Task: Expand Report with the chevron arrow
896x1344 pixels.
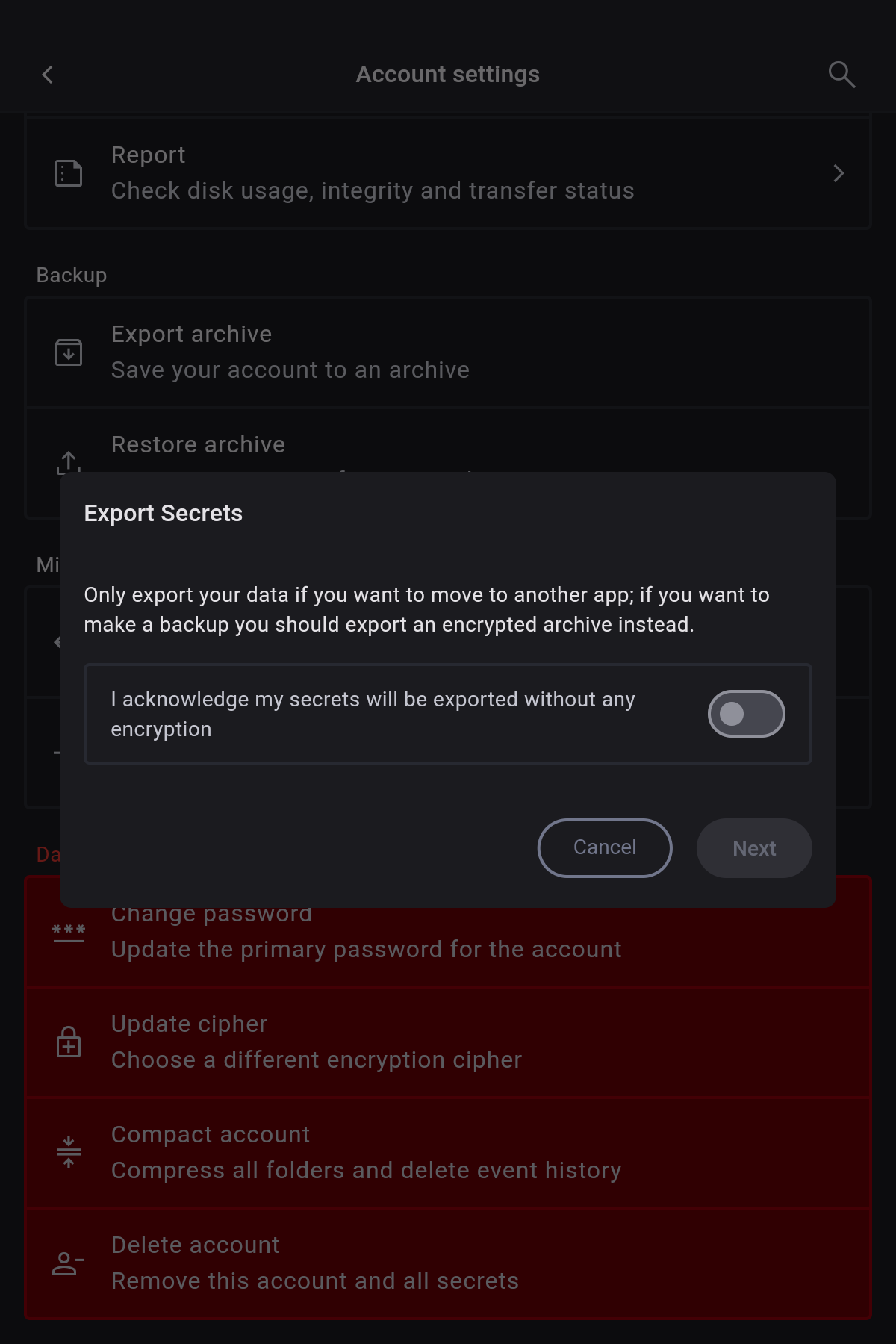Action: coord(839,173)
